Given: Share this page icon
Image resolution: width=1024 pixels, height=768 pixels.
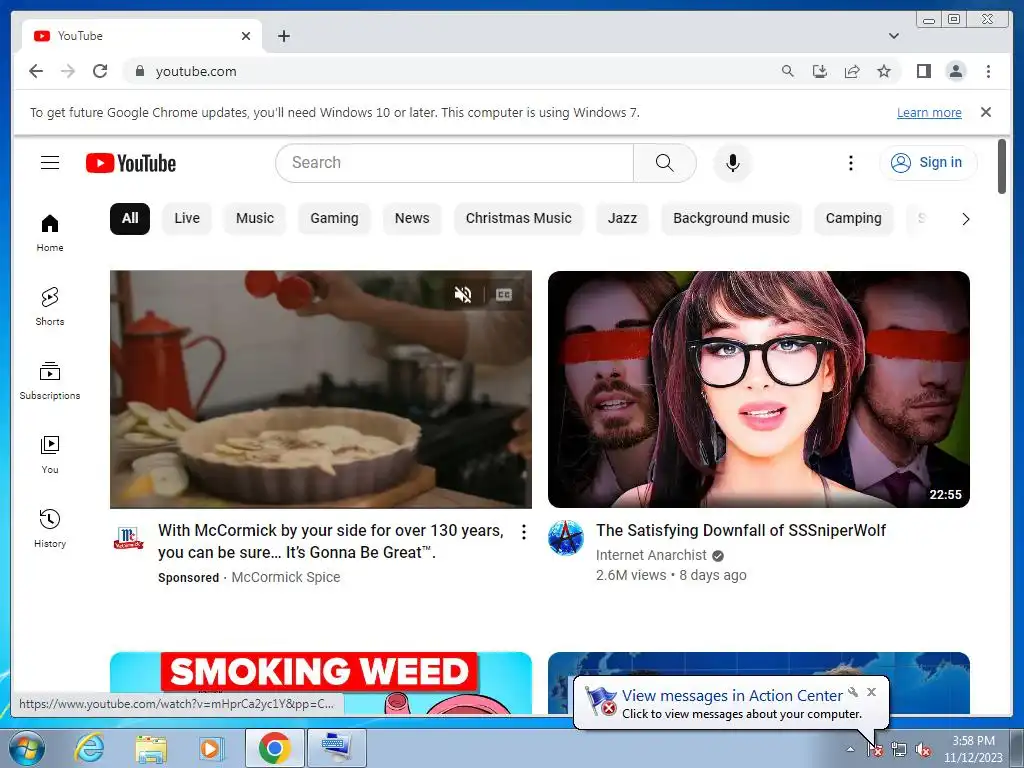Looking at the screenshot, I should pyautogui.click(x=852, y=71).
